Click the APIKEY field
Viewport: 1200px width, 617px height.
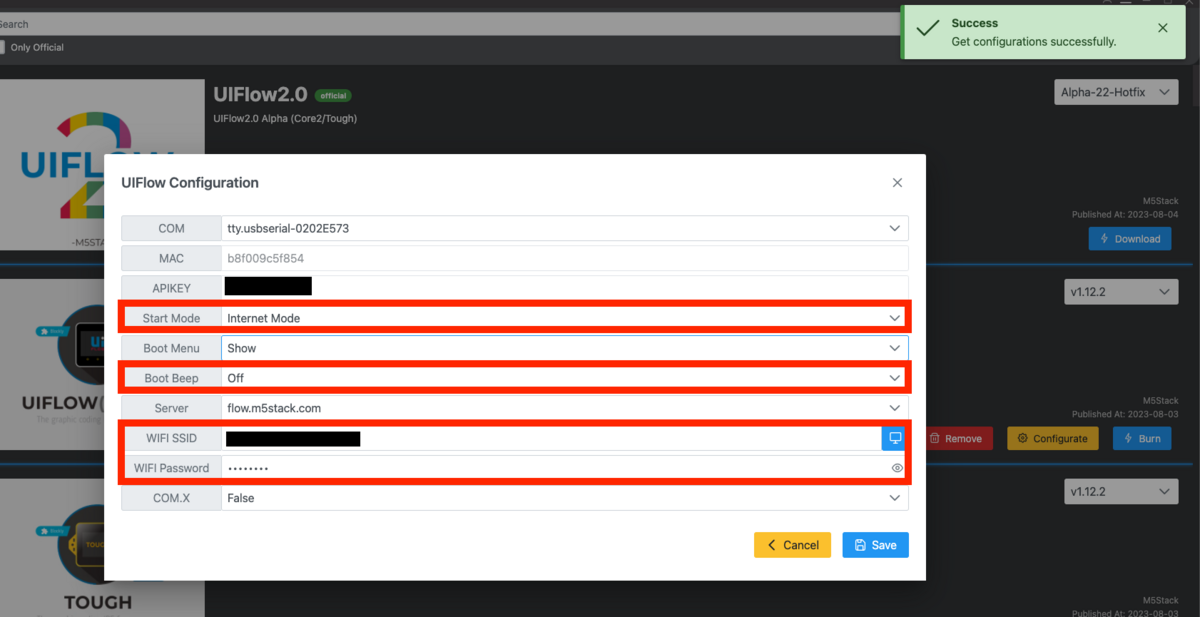pyautogui.click(x=565, y=286)
